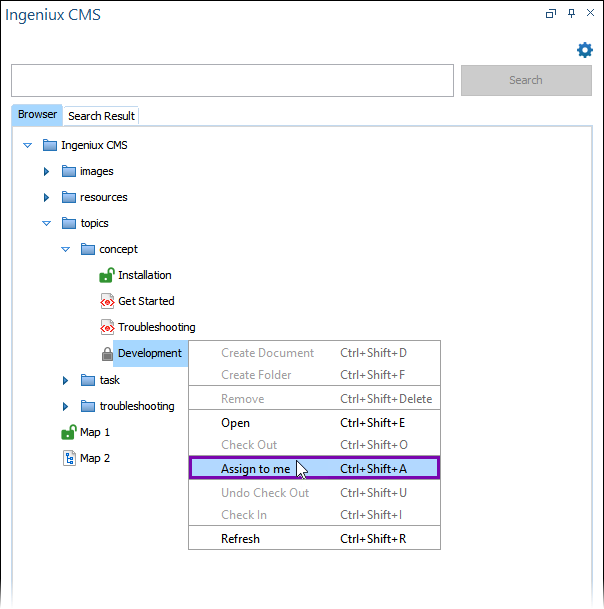Click Check Out in the context menu
Screen dimensions: 604x609
314,445
